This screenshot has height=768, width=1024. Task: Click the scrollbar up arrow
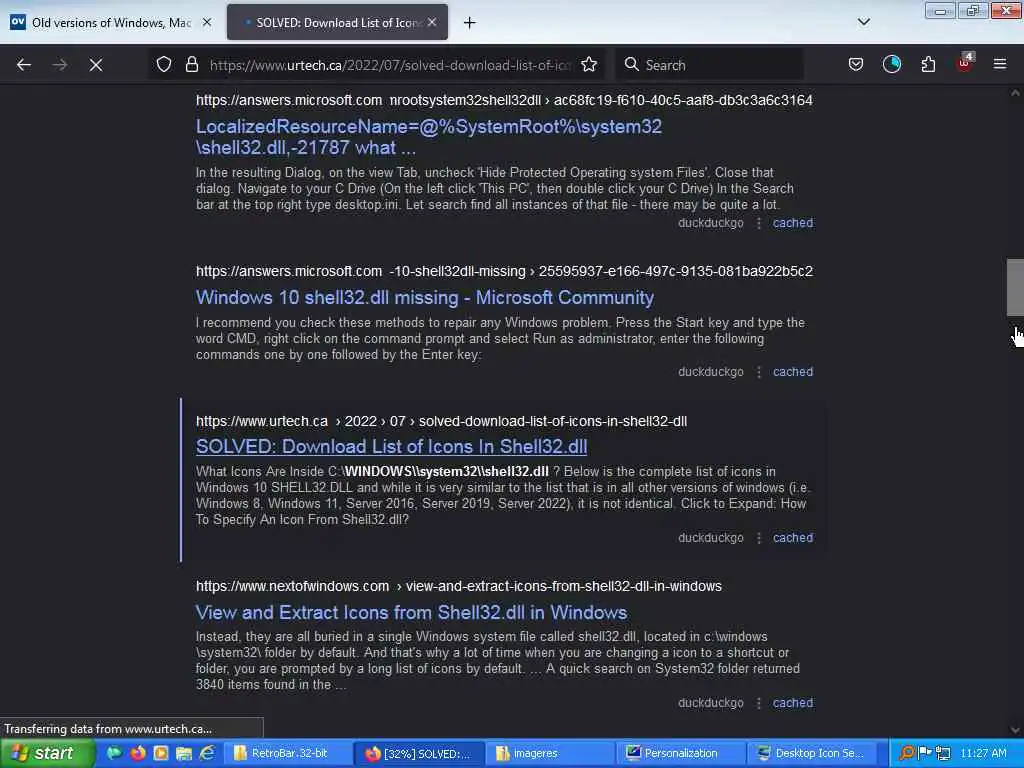tap(1015, 93)
